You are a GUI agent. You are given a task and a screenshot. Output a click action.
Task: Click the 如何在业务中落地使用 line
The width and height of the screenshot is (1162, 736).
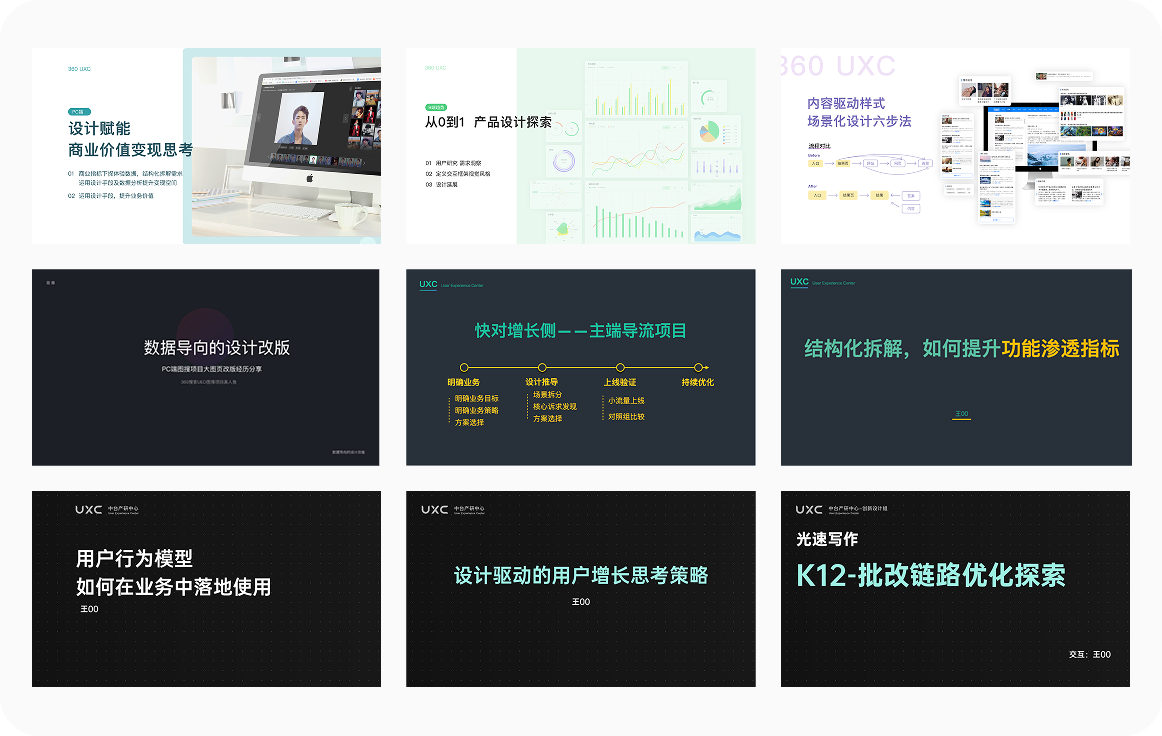click(173, 587)
